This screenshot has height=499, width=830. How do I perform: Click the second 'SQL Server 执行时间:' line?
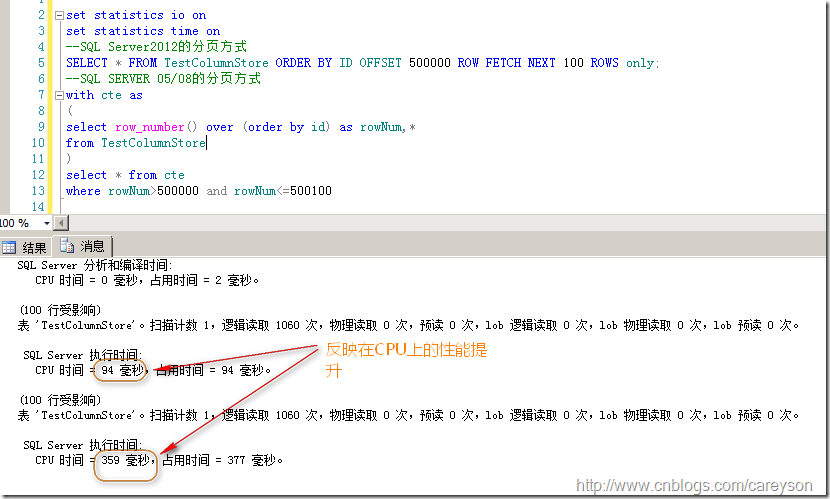pyautogui.click(x=82, y=445)
